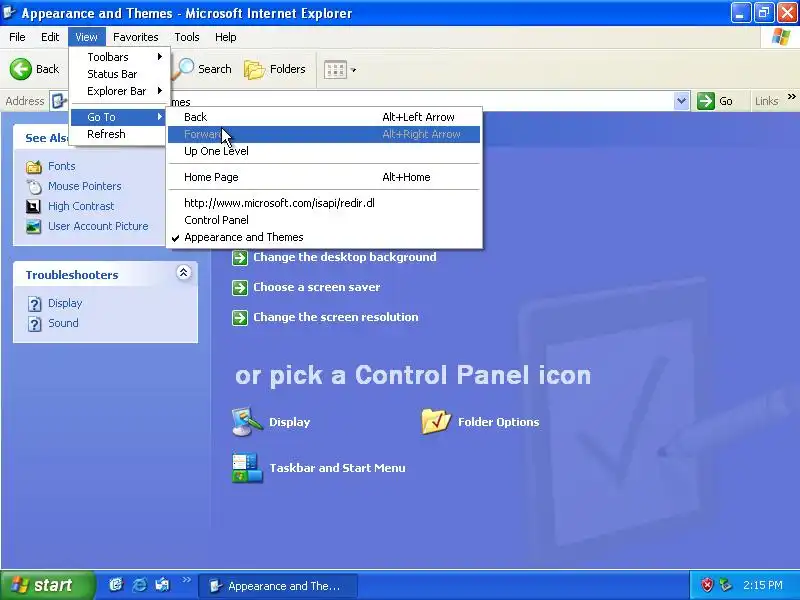
Task: Select Control Panel history entry
Action: [324, 220]
